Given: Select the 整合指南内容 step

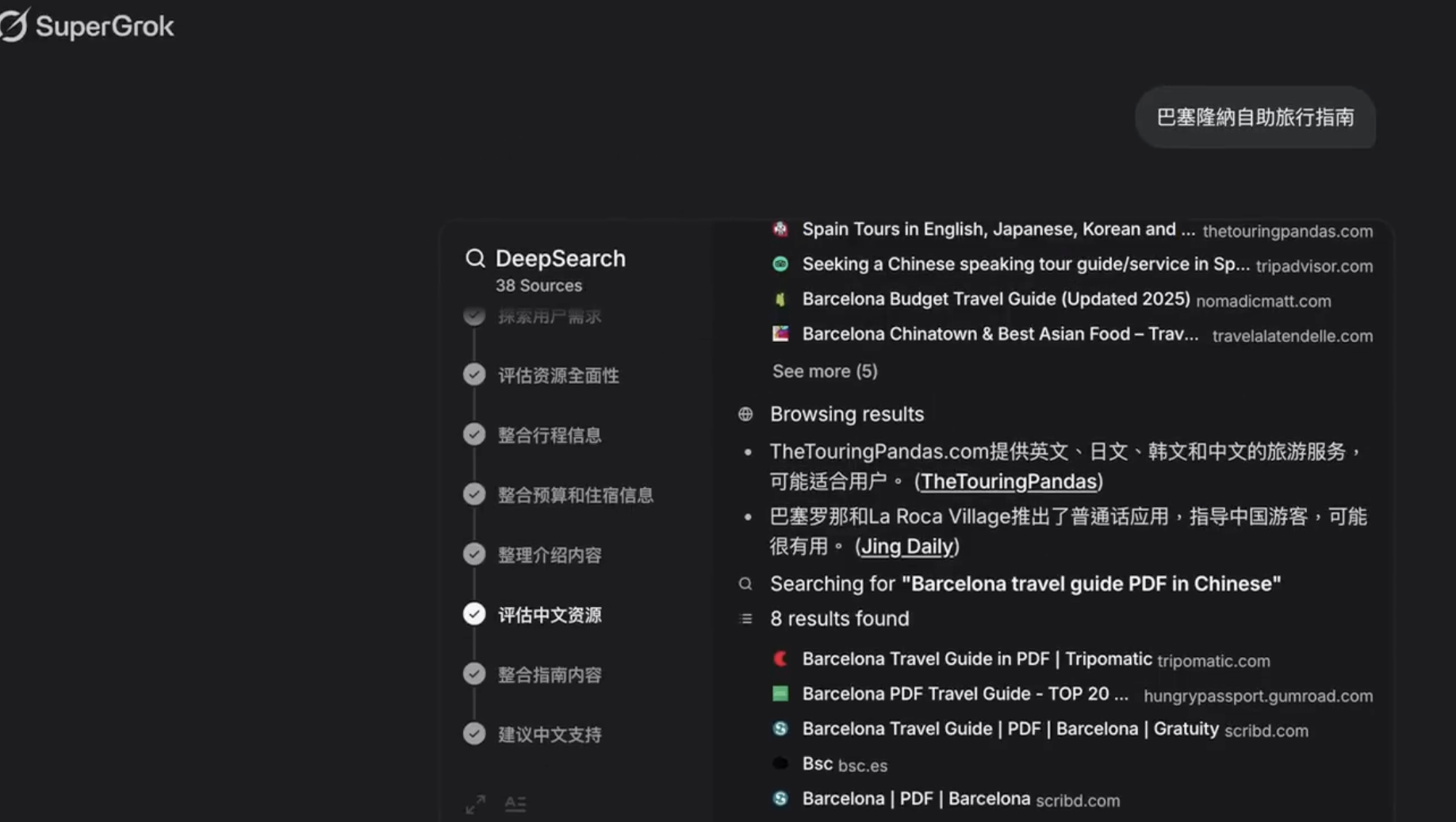Looking at the screenshot, I should [x=550, y=674].
